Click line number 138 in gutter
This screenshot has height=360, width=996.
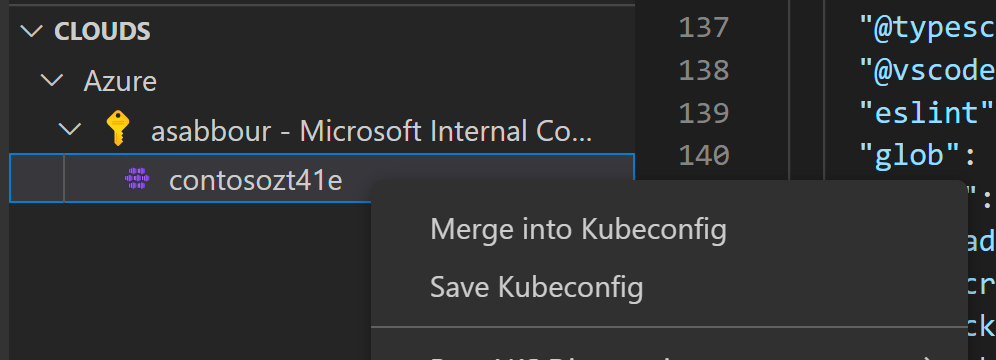tap(704, 70)
